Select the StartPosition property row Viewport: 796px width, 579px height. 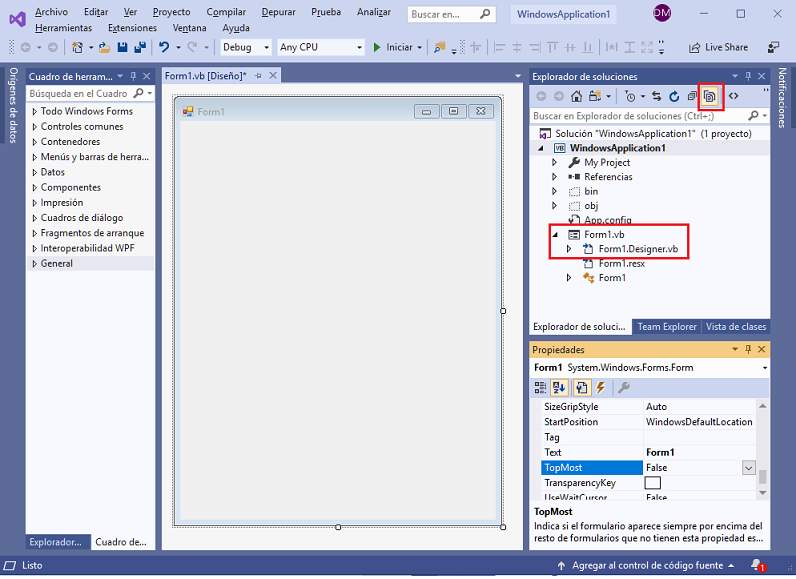coord(649,422)
